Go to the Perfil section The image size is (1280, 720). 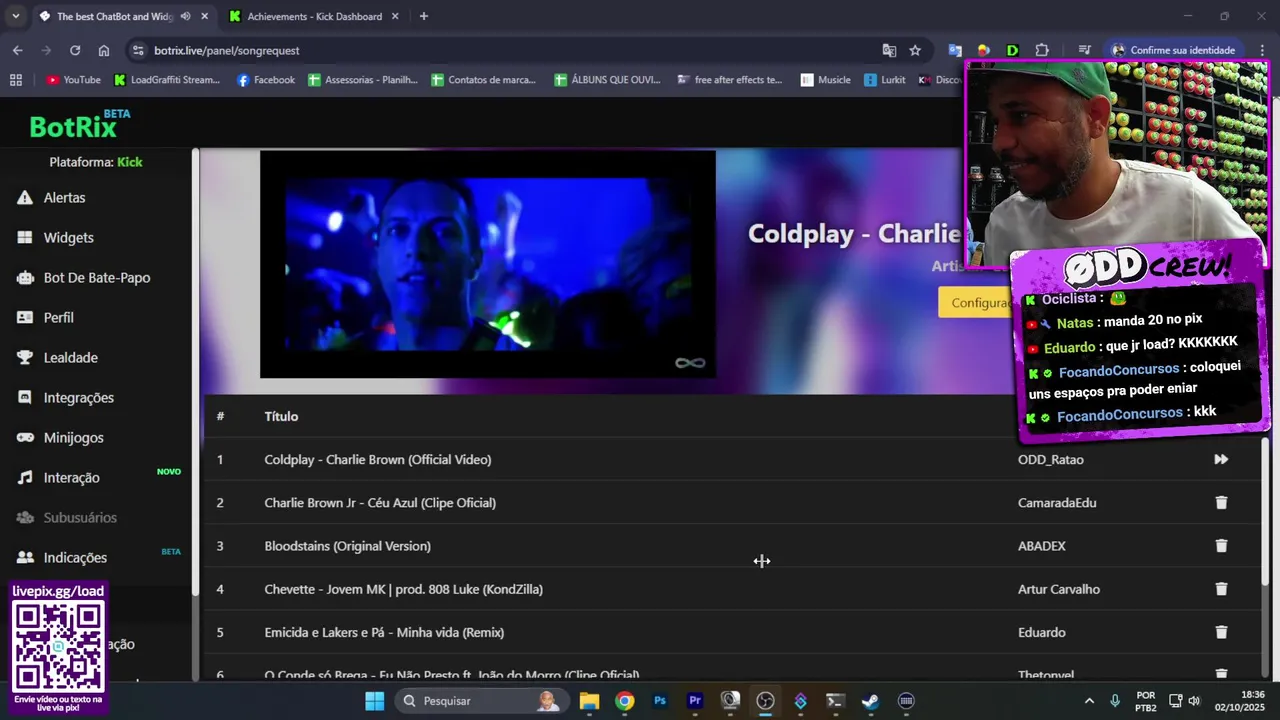click(x=58, y=318)
